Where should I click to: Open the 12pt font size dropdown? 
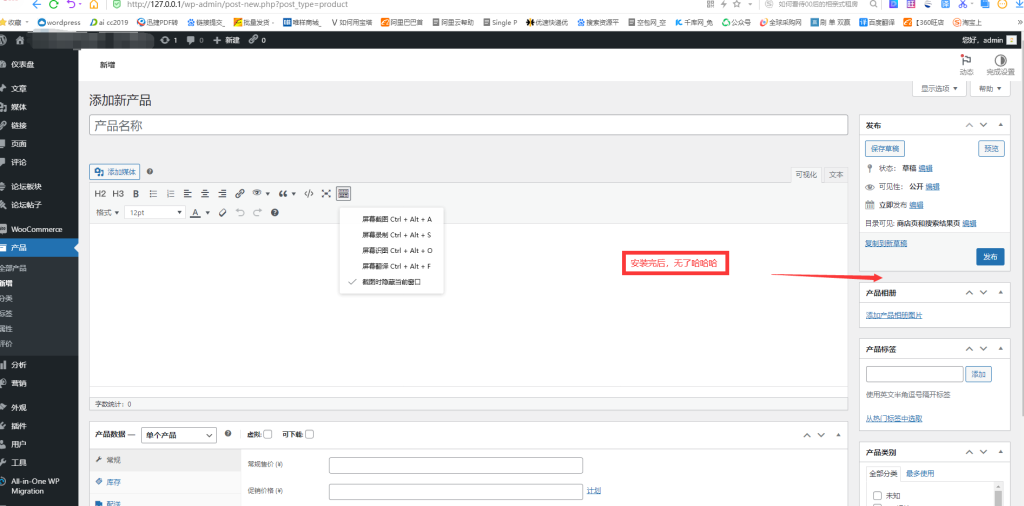pos(154,212)
